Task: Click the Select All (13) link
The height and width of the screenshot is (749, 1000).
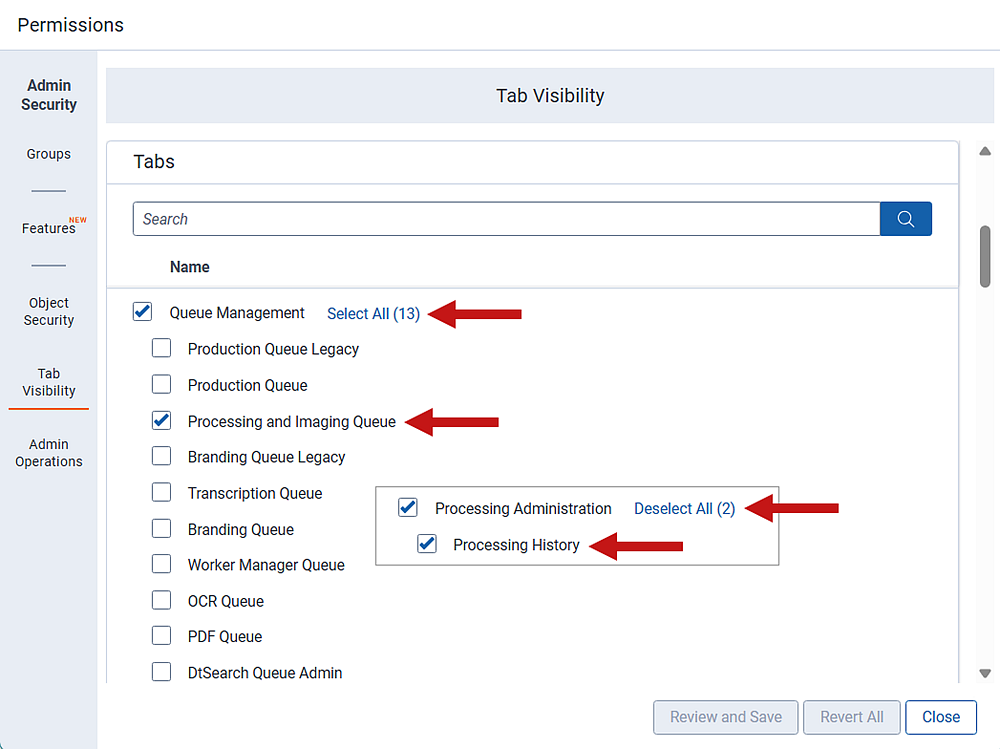Action: (x=373, y=313)
